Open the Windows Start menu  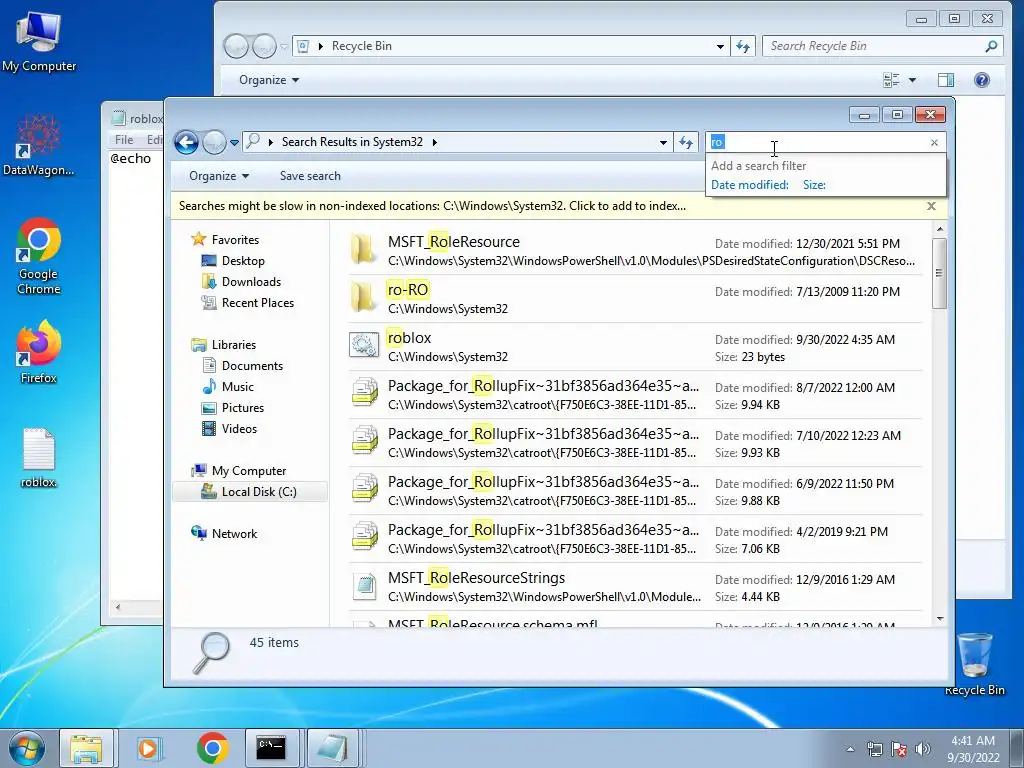27,748
